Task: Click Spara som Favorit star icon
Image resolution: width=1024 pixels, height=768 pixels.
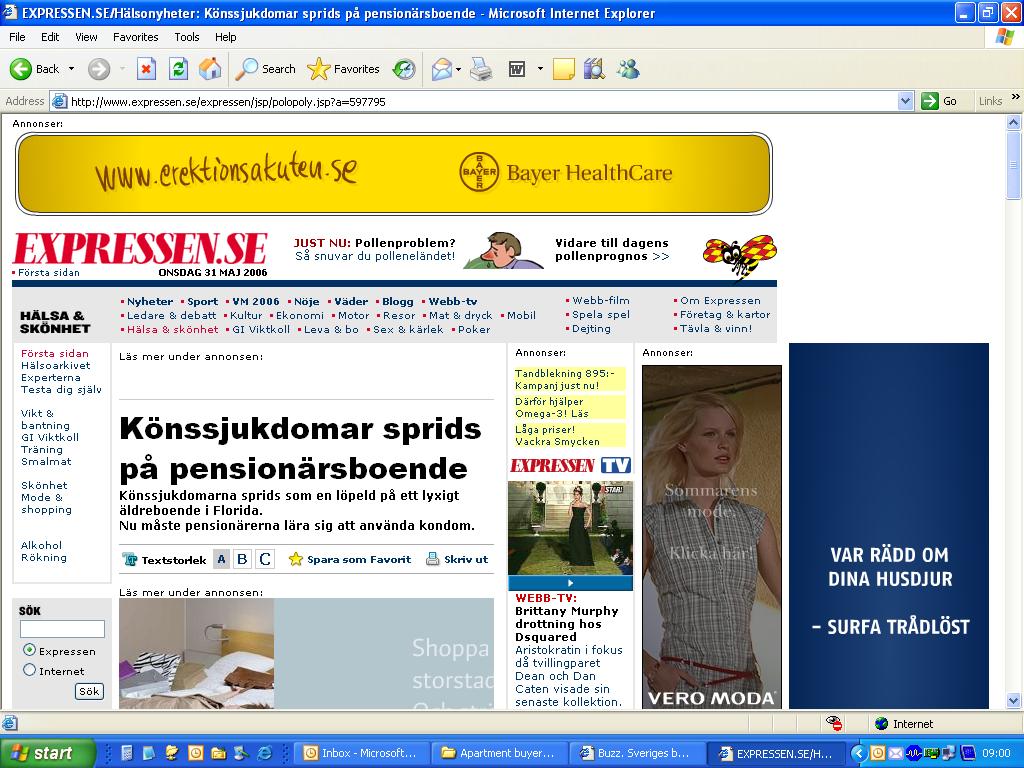Action: coord(296,559)
